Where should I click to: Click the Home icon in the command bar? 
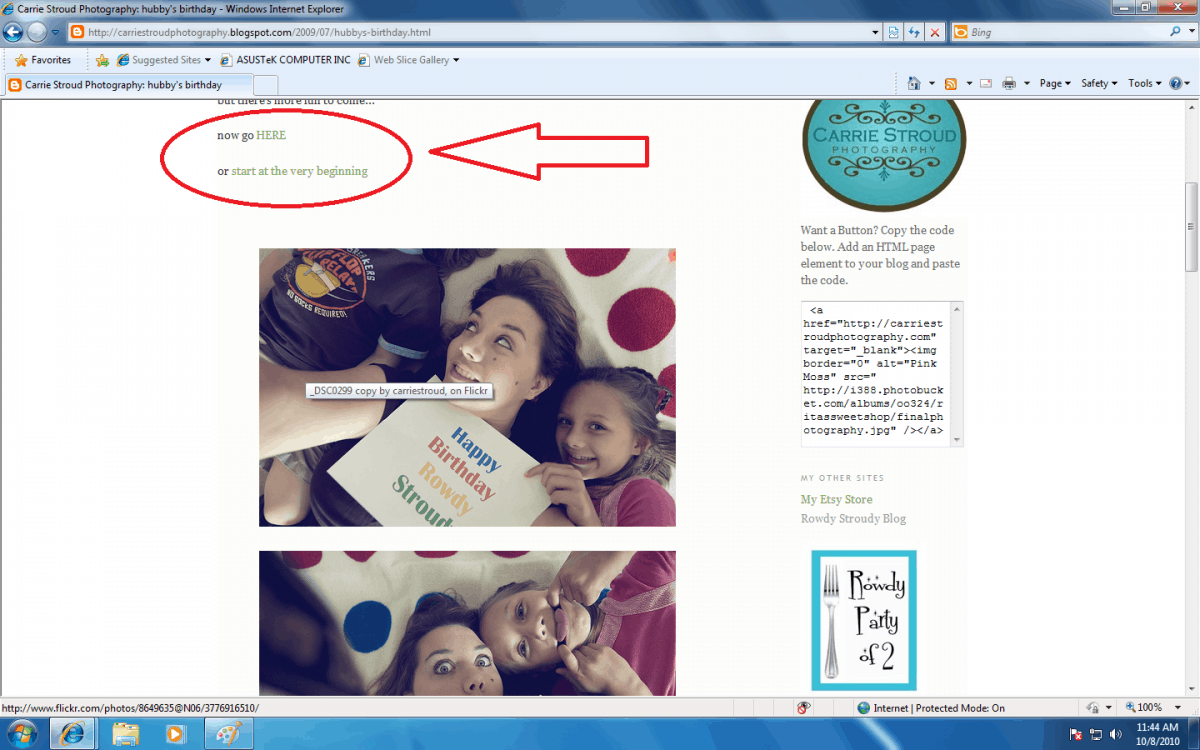pos(914,84)
